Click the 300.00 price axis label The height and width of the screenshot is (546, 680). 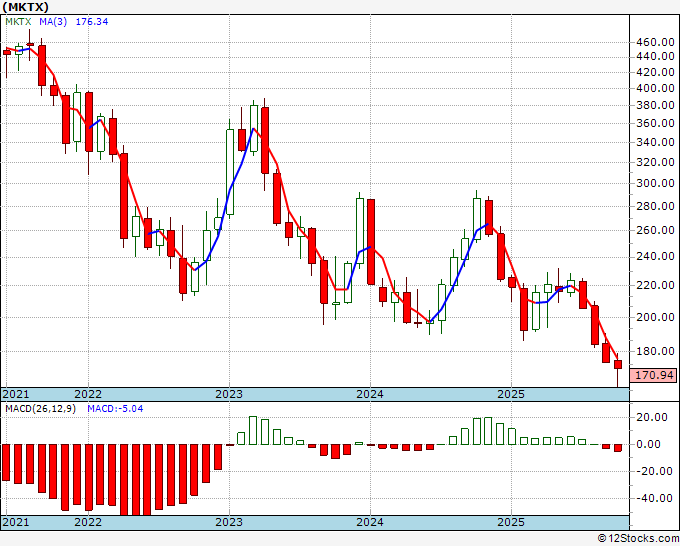[655, 183]
